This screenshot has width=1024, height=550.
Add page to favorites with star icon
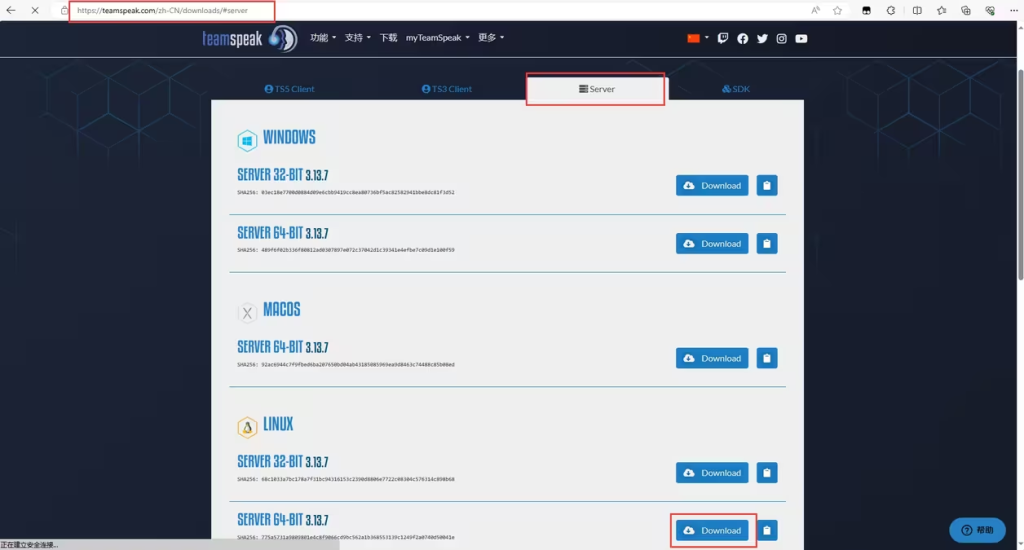tap(837, 10)
